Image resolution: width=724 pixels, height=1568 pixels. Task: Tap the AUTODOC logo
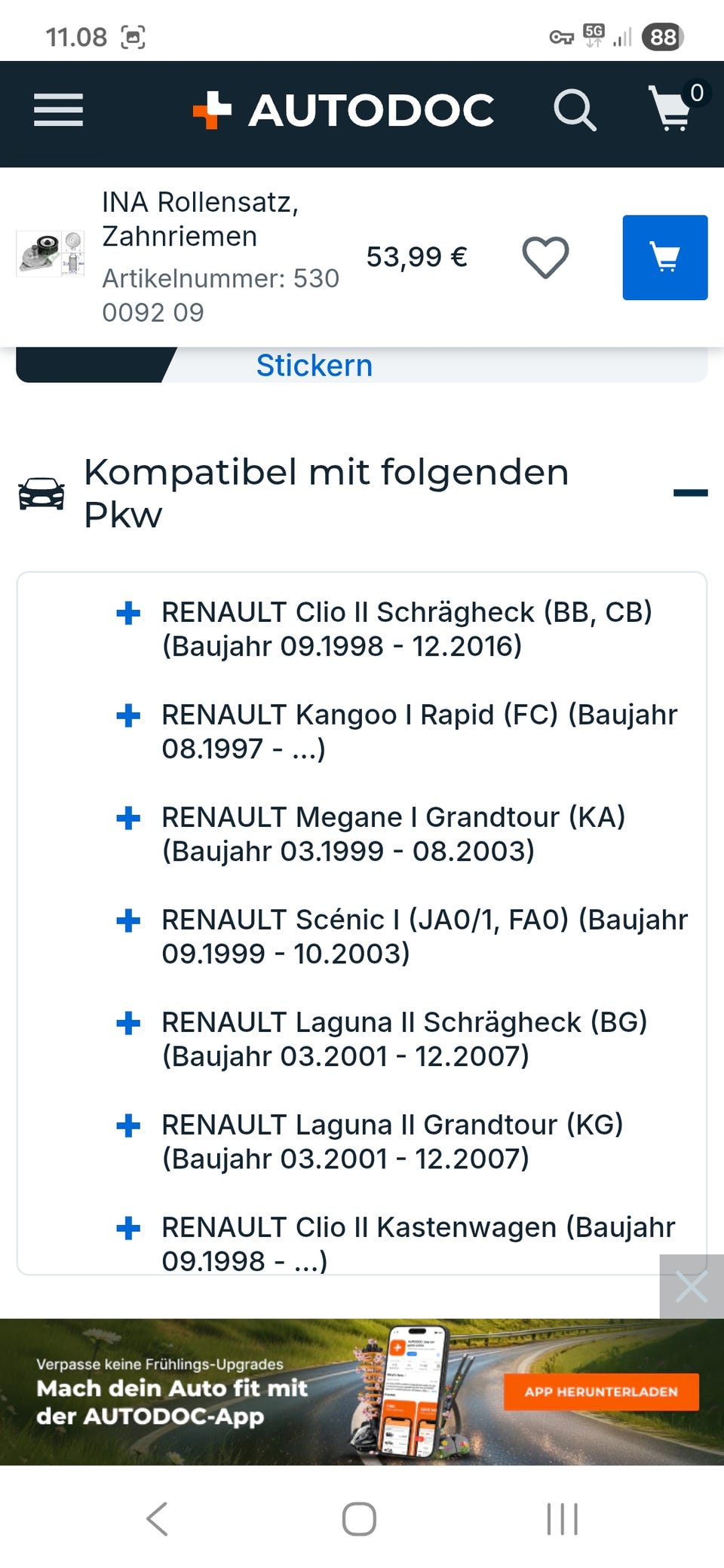(x=343, y=110)
